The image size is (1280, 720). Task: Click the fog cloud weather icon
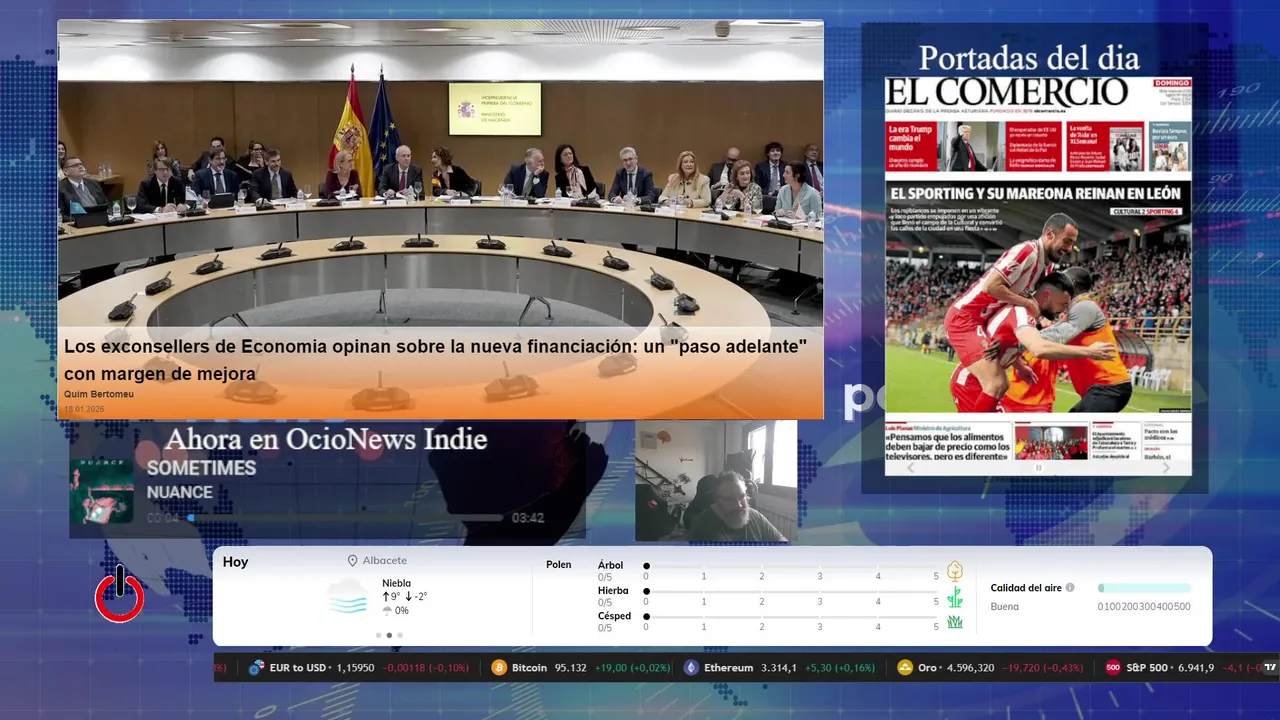348,596
